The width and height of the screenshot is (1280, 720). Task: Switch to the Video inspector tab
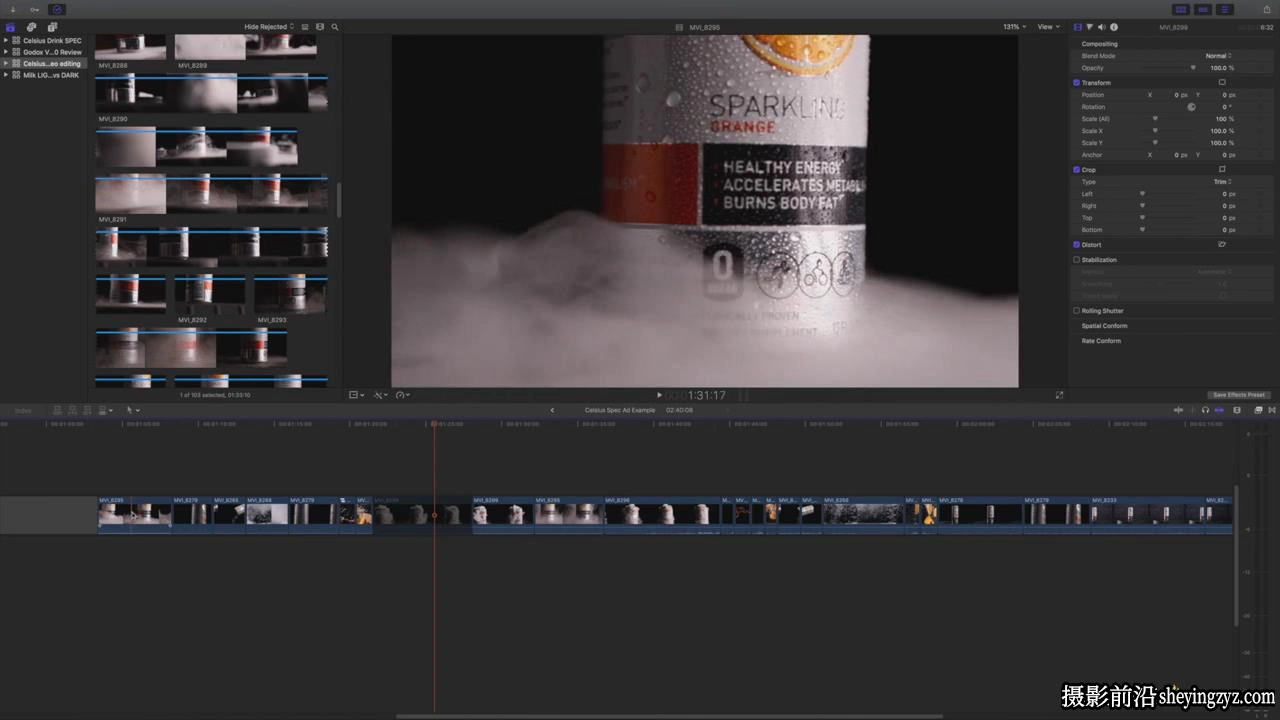click(1078, 27)
